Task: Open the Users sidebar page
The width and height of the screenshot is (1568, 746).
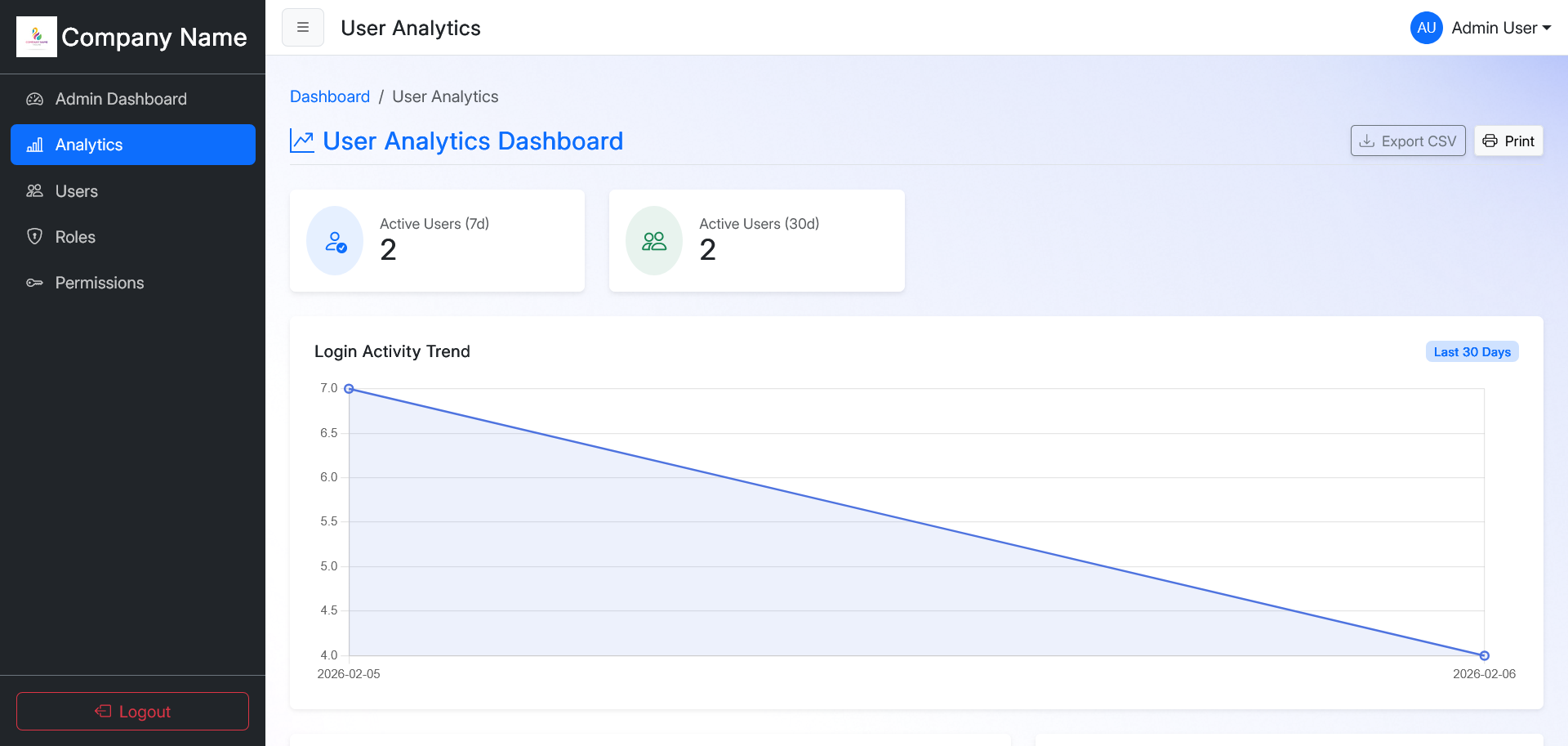Action: click(77, 191)
